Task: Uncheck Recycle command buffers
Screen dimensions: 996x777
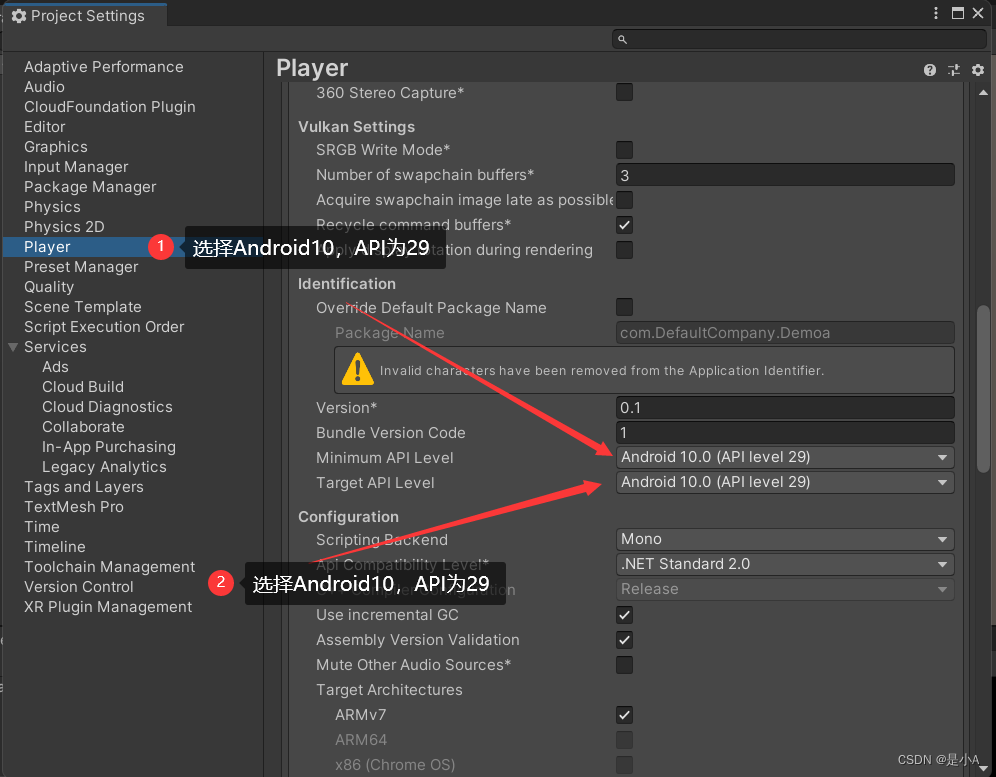Action: point(624,225)
